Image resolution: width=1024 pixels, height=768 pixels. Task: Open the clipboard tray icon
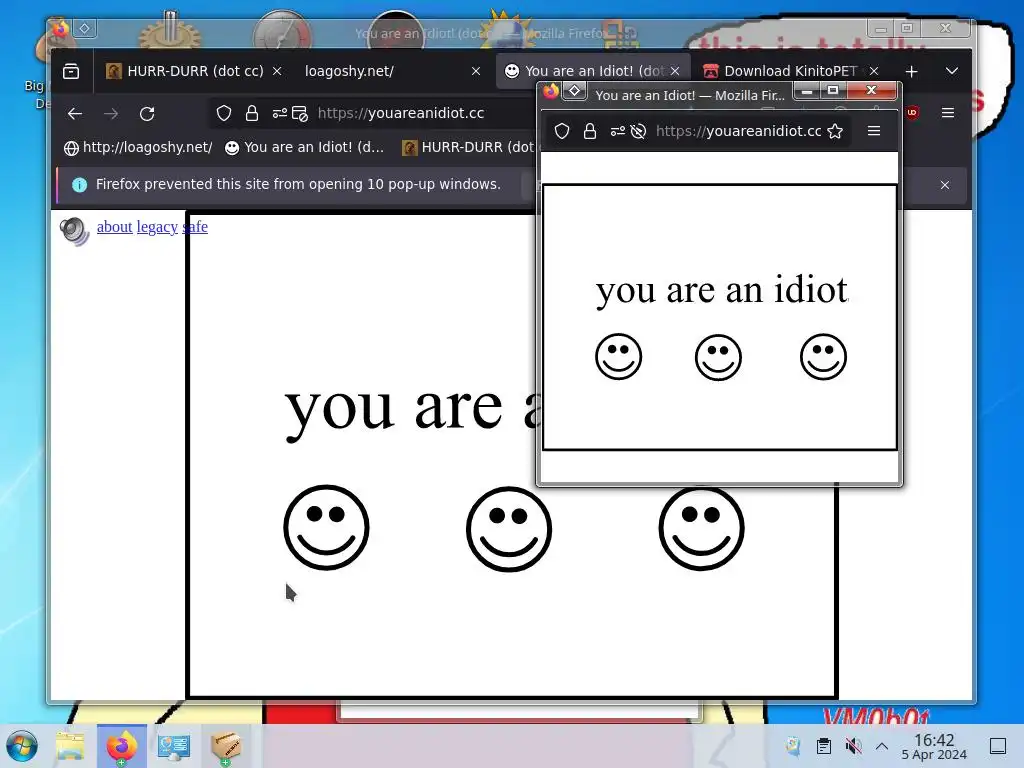(824, 746)
